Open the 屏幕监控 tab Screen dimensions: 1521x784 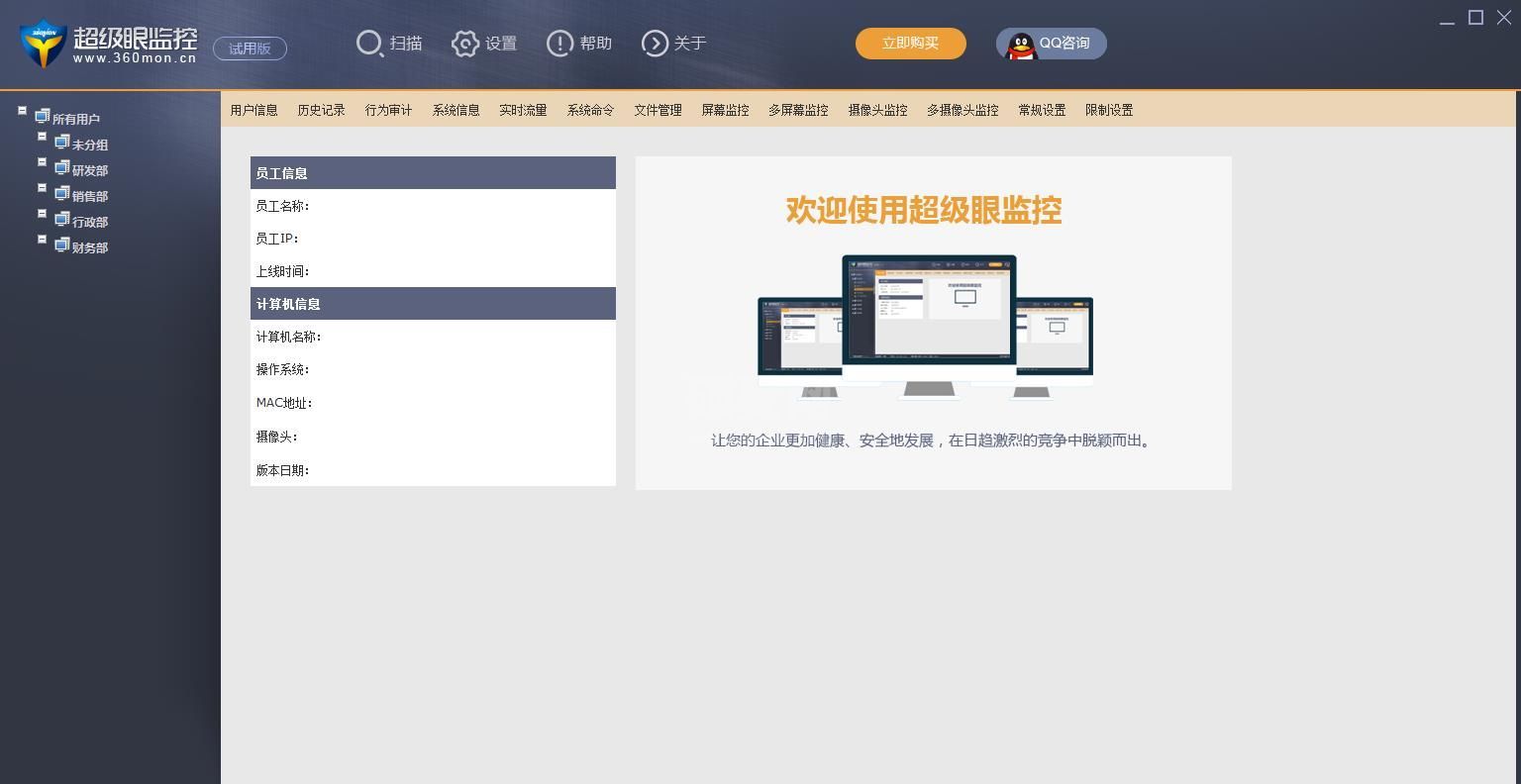coord(726,110)
